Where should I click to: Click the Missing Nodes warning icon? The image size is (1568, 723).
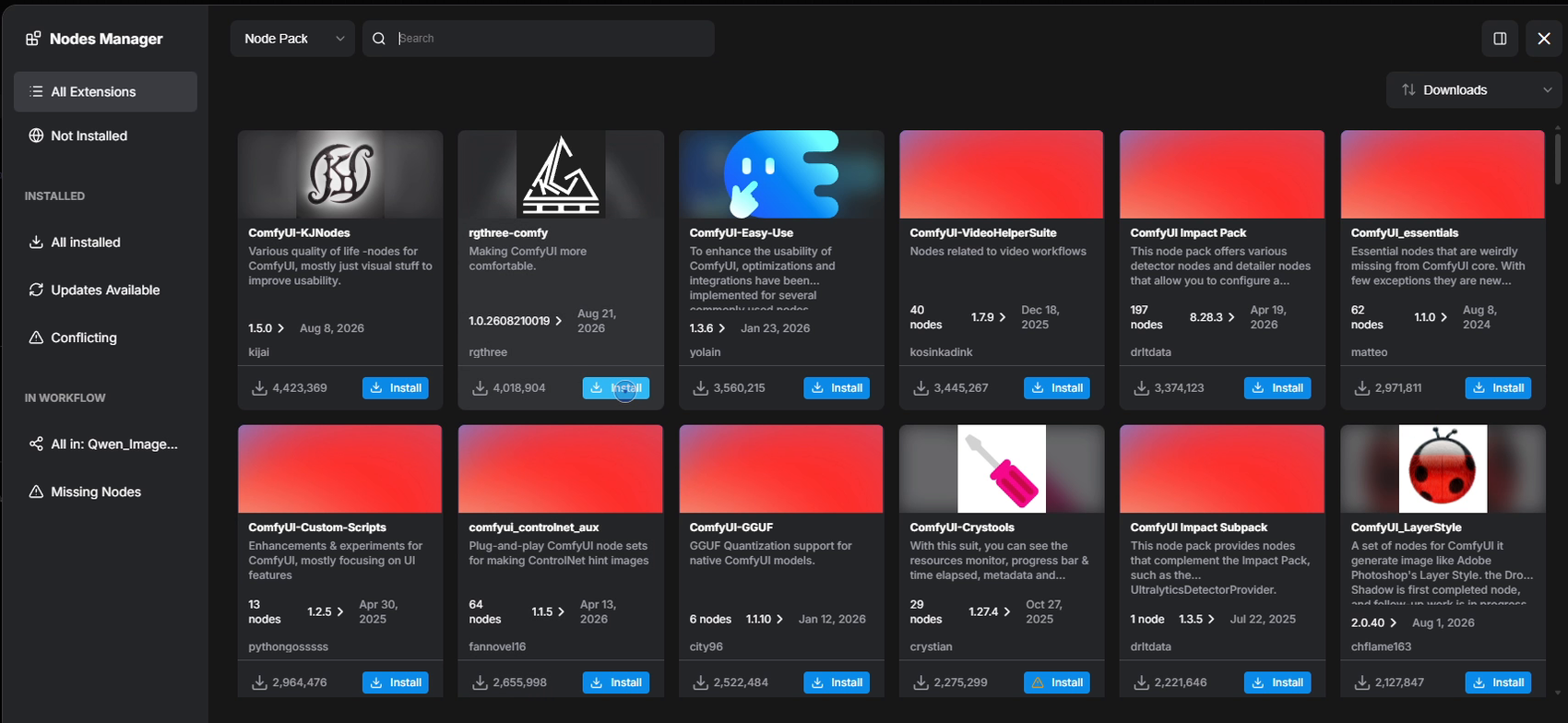[x=36, y=492]
